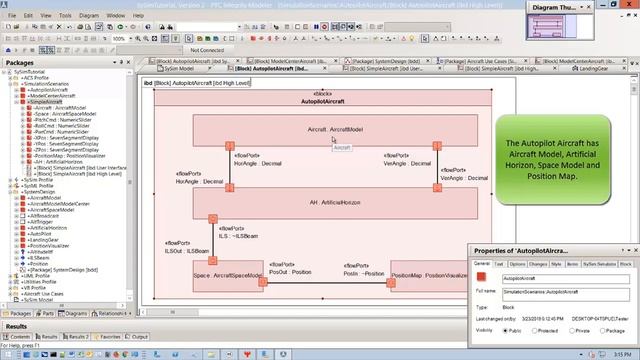The height and width of the screenshot is (360, 640).
Task: Open the Window menu
Action: tap(116, 16)
